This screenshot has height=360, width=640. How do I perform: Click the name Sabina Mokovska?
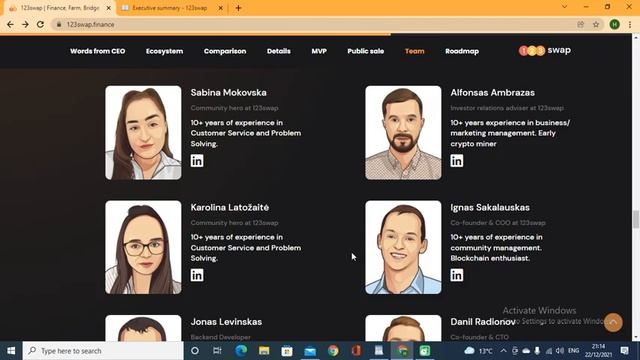[229, 93]
